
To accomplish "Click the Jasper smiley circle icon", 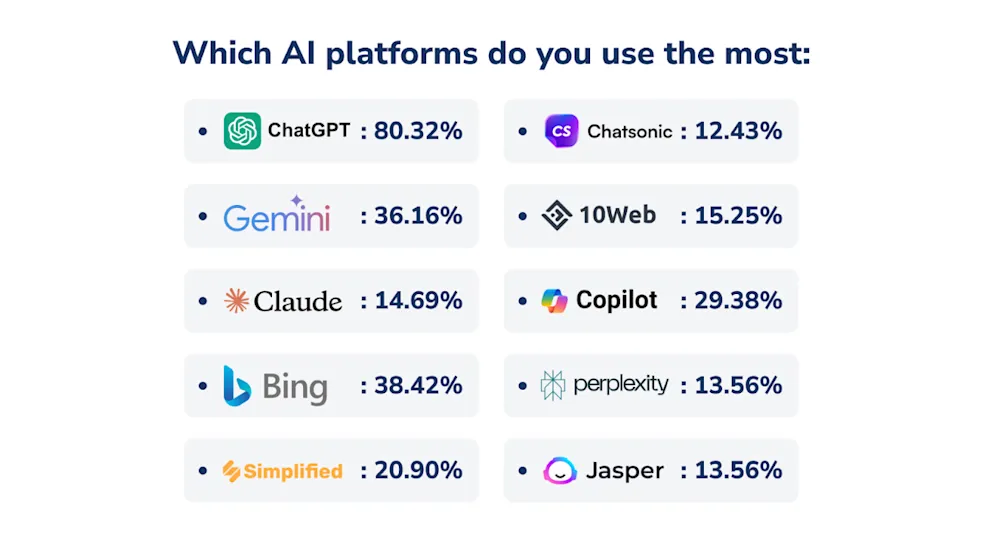I will point(560,471).
